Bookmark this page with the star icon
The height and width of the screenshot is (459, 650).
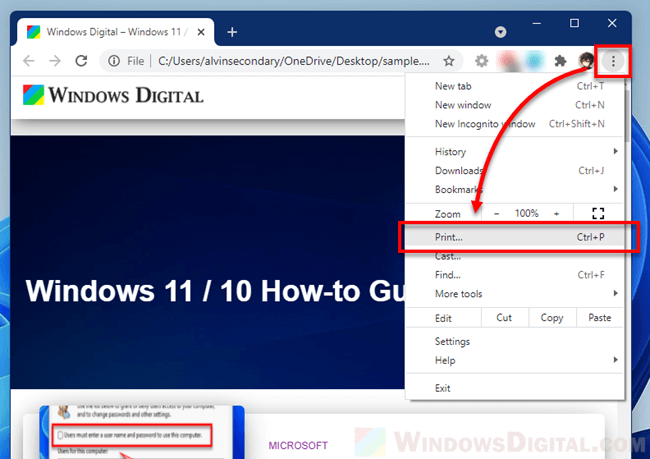(449, 61)
